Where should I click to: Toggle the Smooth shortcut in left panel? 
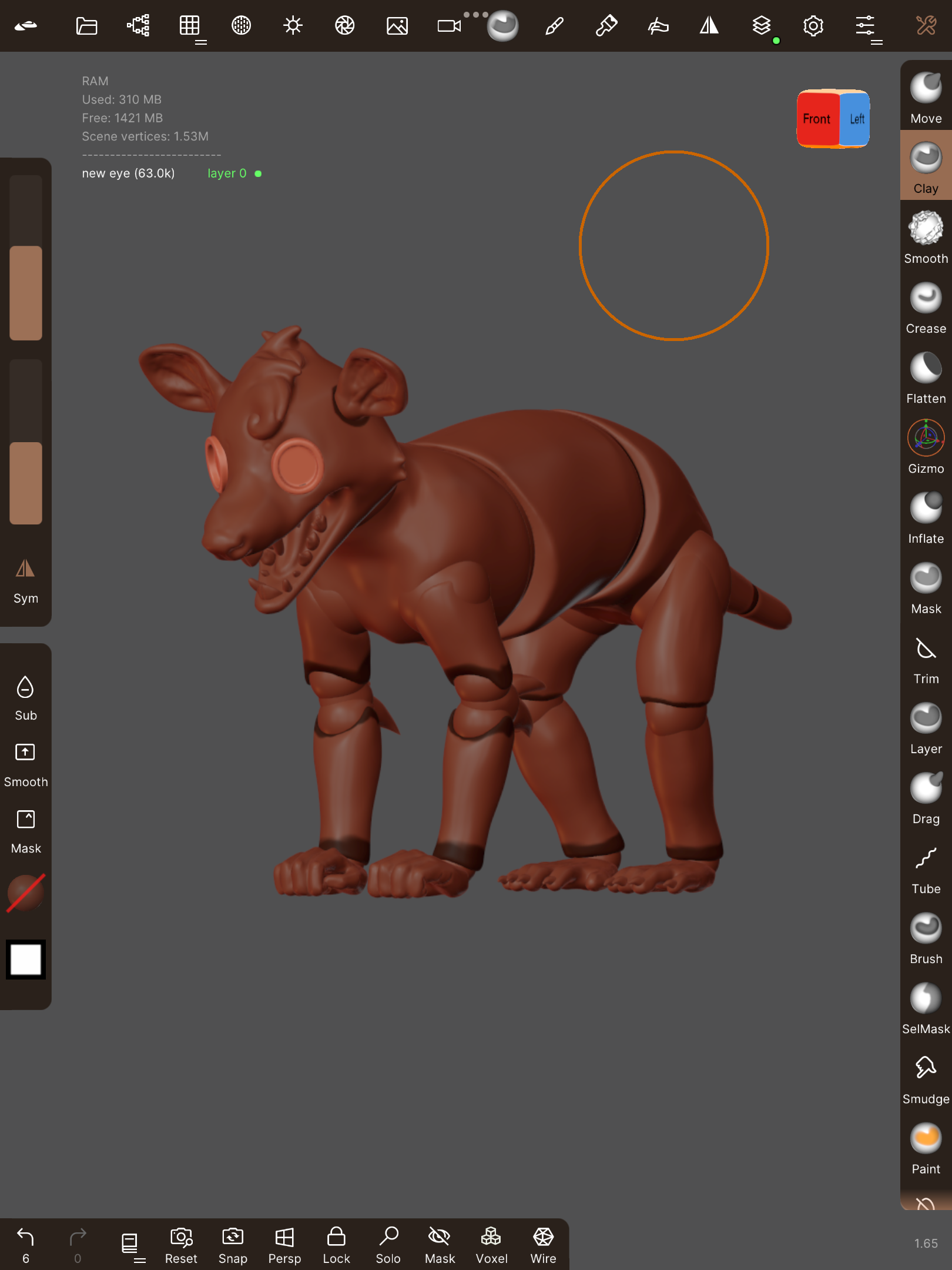pyautogui.click(x=25, y=764)
